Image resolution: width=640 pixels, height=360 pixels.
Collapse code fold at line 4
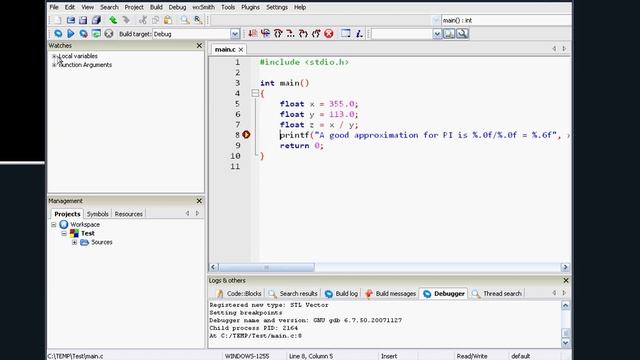pos(255,93)
